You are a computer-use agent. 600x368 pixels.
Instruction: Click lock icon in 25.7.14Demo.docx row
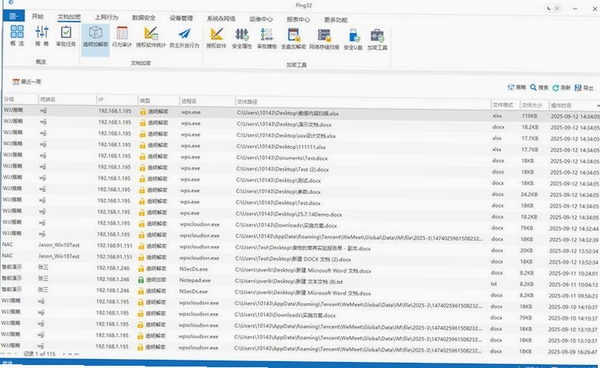[x=142, y=212]
